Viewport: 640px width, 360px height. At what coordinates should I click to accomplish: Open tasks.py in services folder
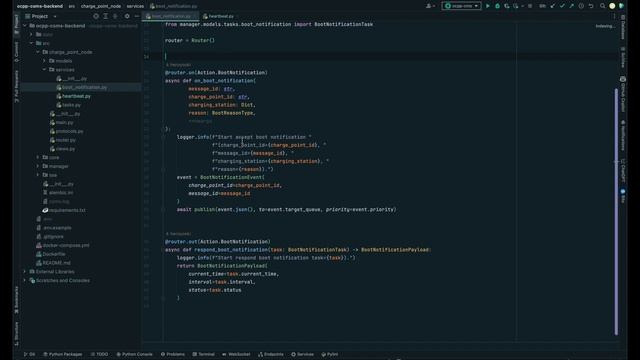[69, 105]
